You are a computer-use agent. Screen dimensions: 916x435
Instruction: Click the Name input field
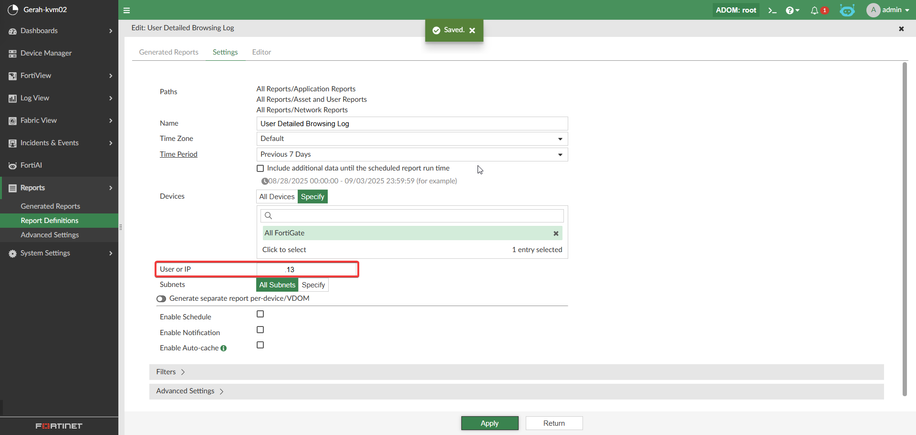click(412, 123)
